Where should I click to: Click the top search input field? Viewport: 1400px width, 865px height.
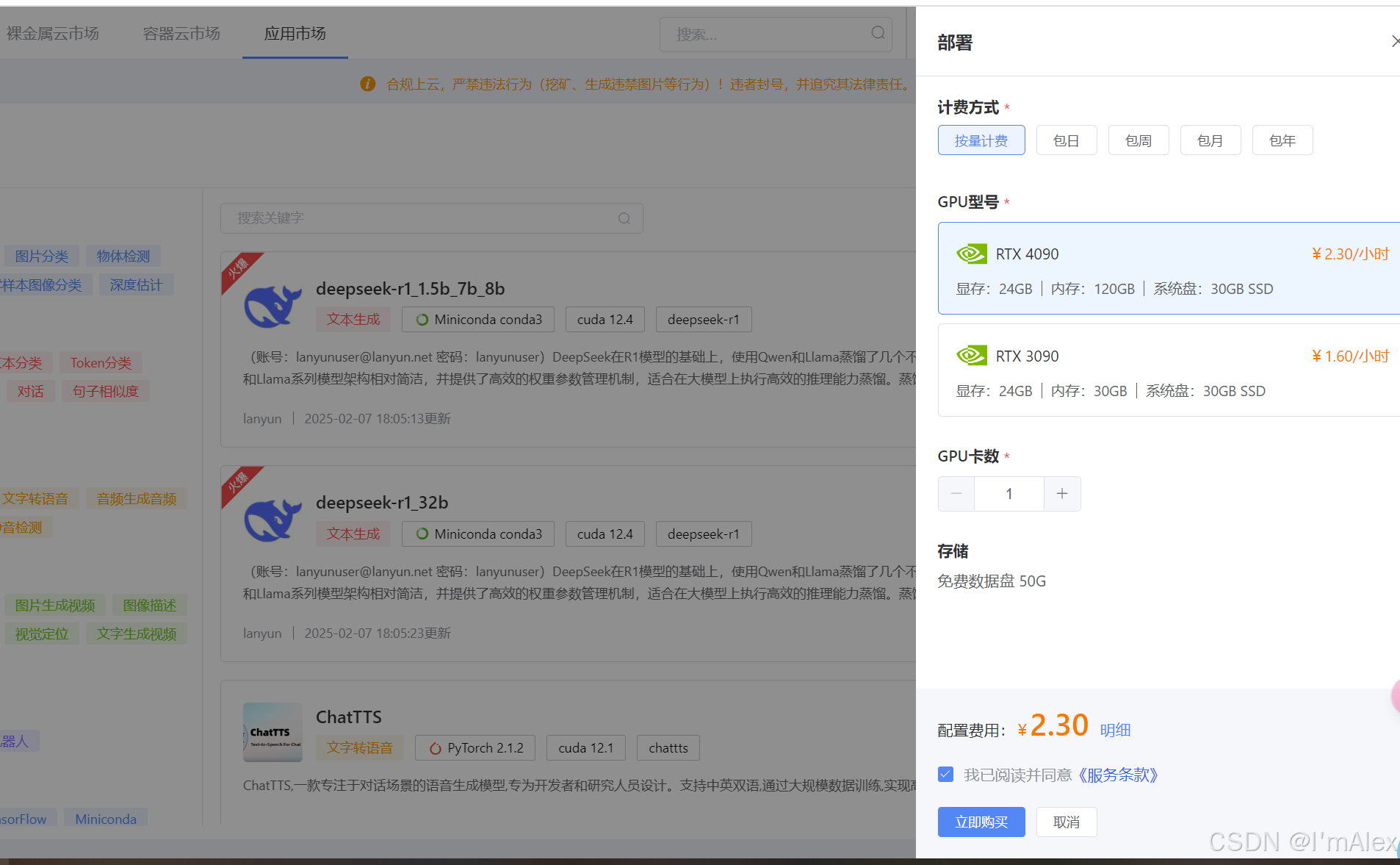click(x=776, y=34)
